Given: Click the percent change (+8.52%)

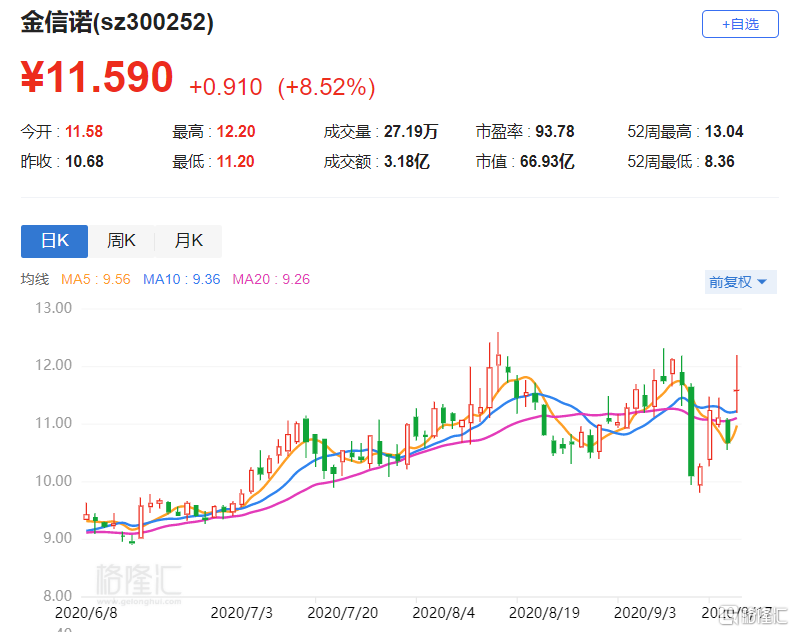Looking at the screenshot, I should (327, 87).
